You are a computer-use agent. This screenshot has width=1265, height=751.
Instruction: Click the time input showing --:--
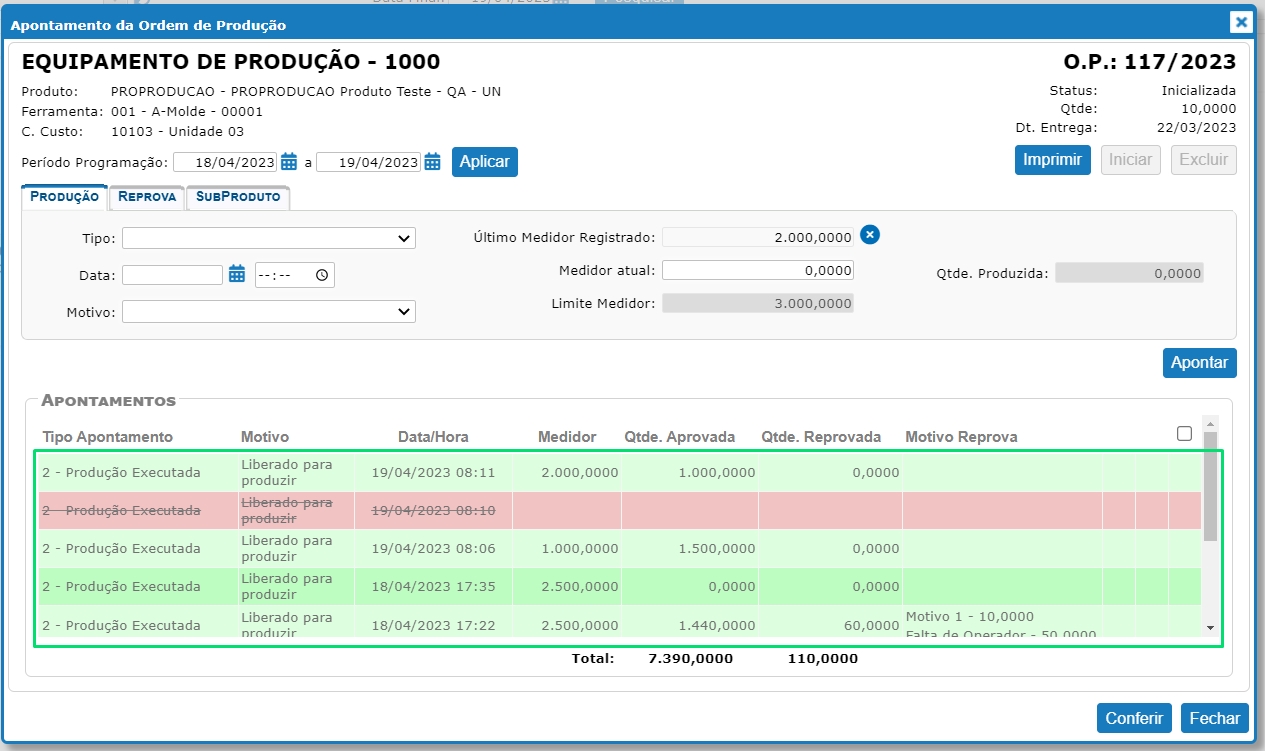[295, 275]
